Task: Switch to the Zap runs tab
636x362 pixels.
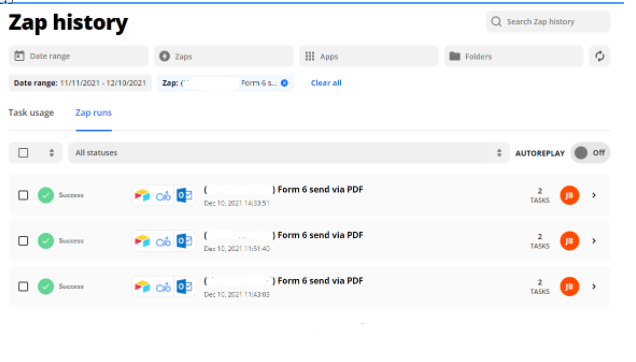Action: [x=93, y=113]
